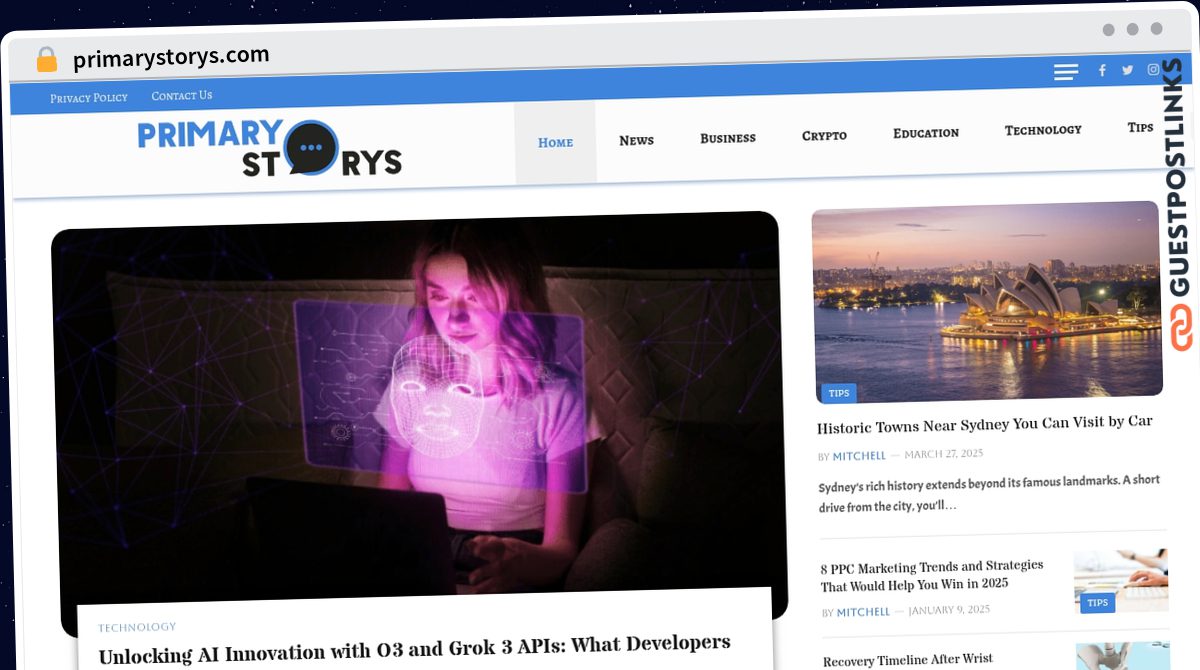Viewport: 1200px width, 670px height.
Task: Navigate to the Education menu item
Action: point(925,132)
